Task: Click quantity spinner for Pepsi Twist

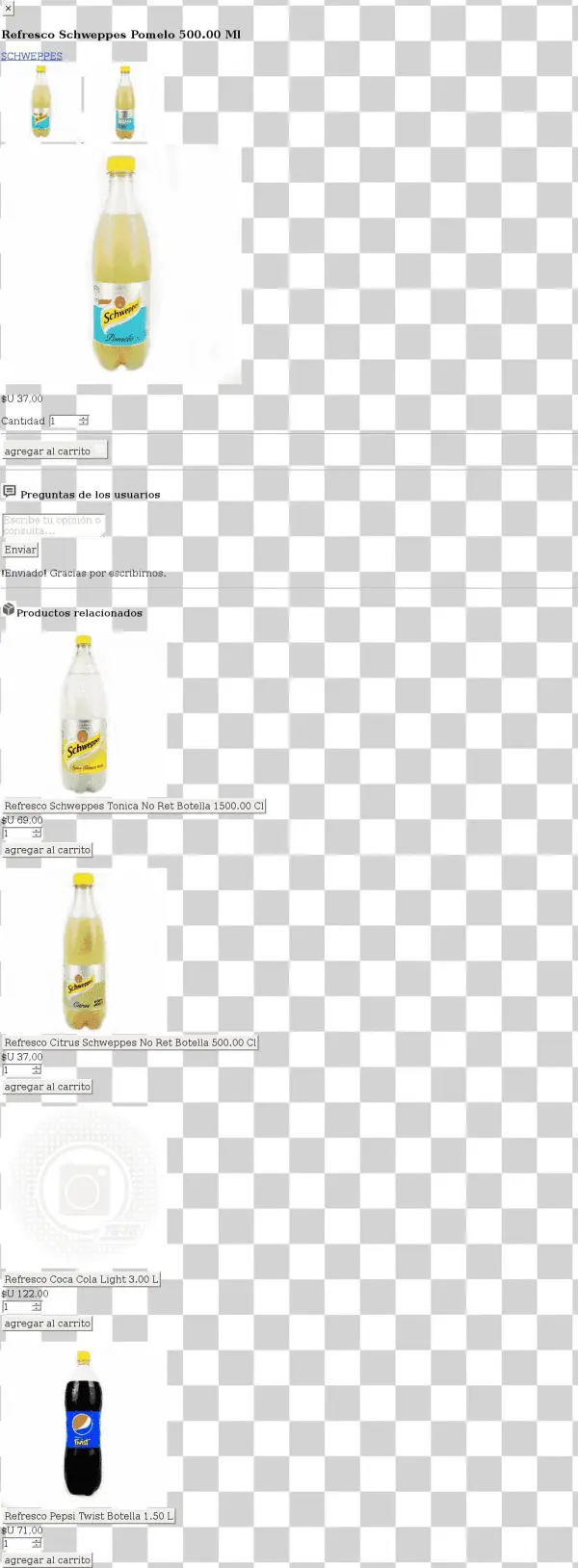Action: pyautogui.click(x=37, y=1544)
